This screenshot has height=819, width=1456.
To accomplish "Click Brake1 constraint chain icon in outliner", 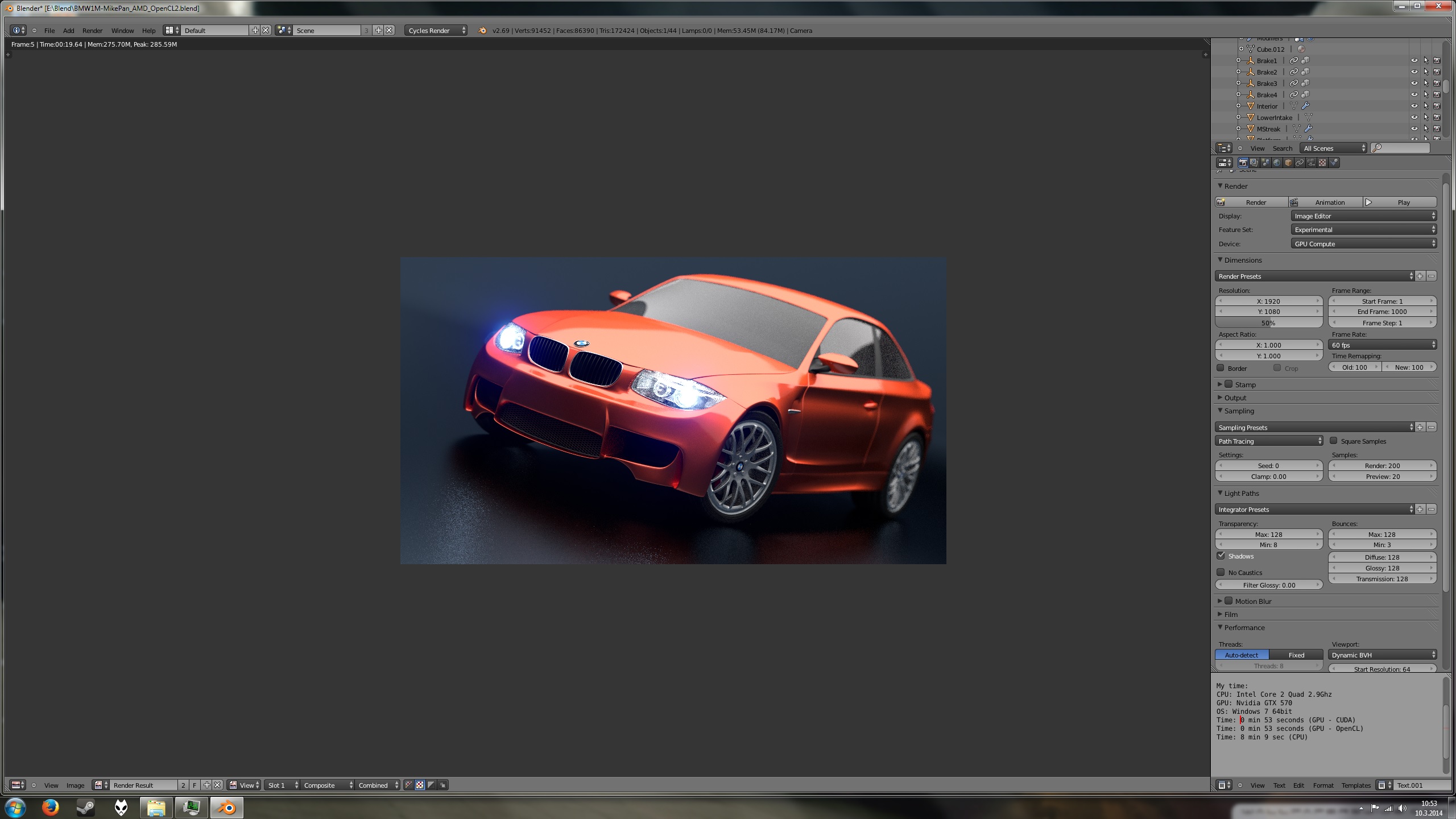I will click(1293, 60).
